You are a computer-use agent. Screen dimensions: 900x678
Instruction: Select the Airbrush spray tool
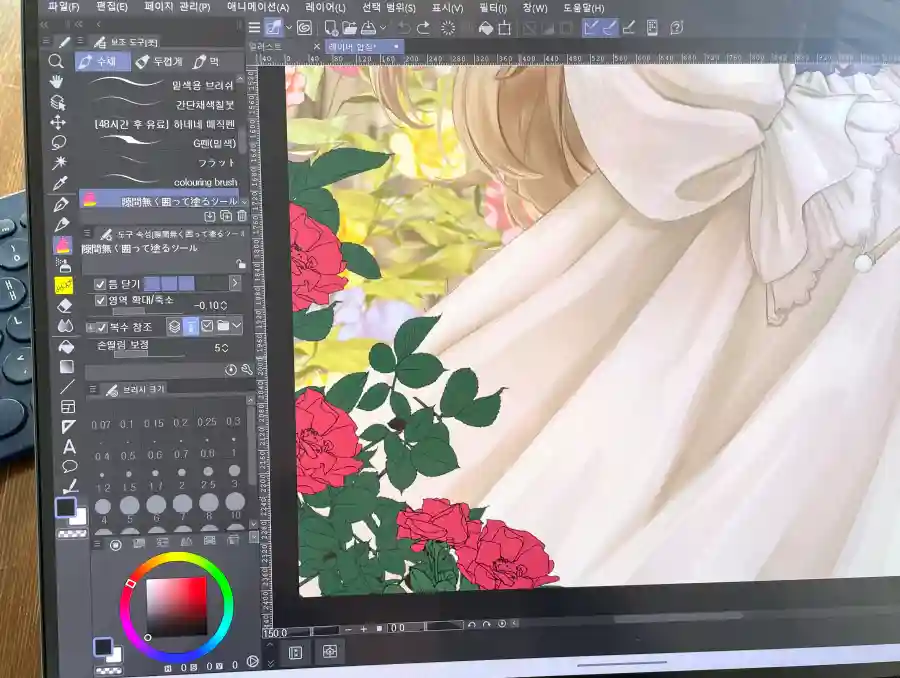pyautogui.click(x=63, y=265)
